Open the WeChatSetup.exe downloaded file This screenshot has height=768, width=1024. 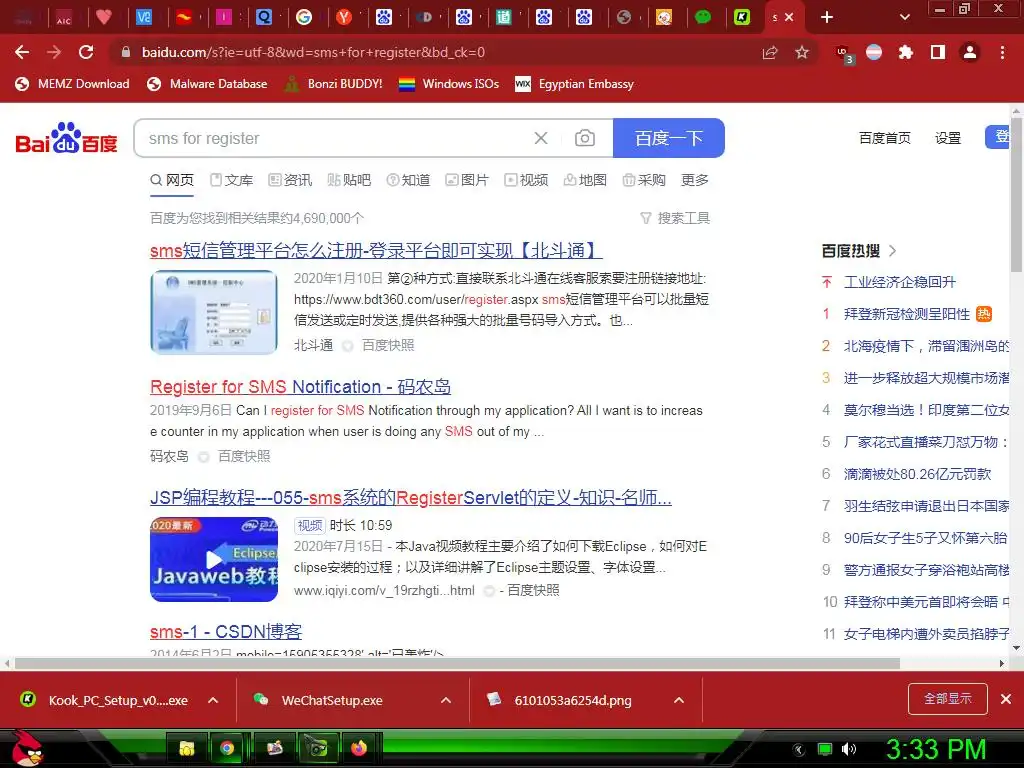(332, 700)
